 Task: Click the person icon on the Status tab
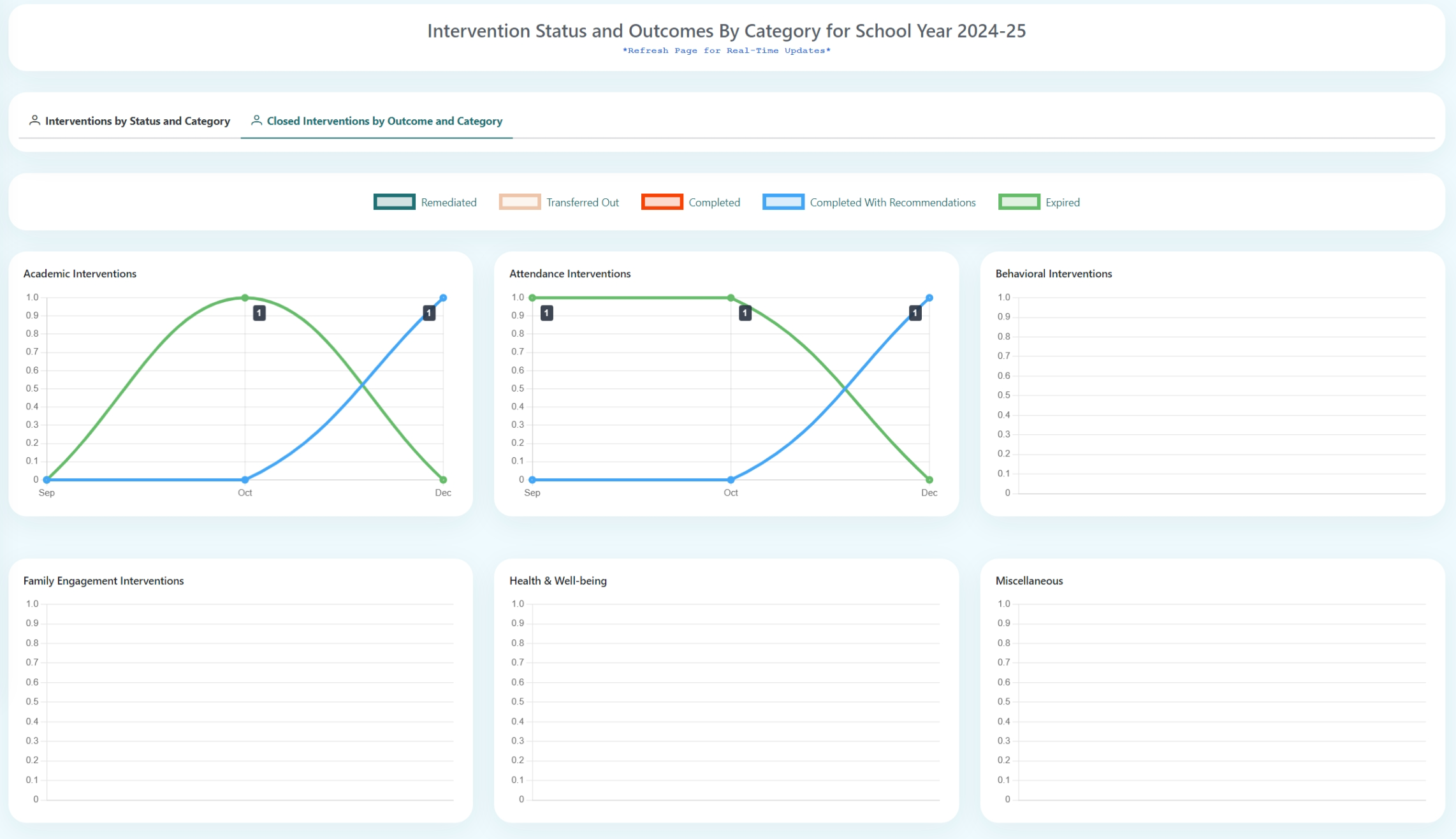click(x=35, y=120)
